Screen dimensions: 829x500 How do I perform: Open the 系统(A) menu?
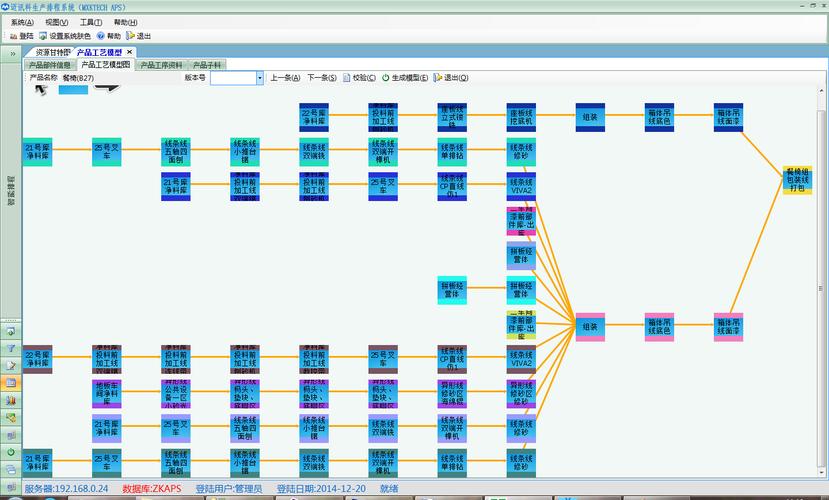click(22, 22)
